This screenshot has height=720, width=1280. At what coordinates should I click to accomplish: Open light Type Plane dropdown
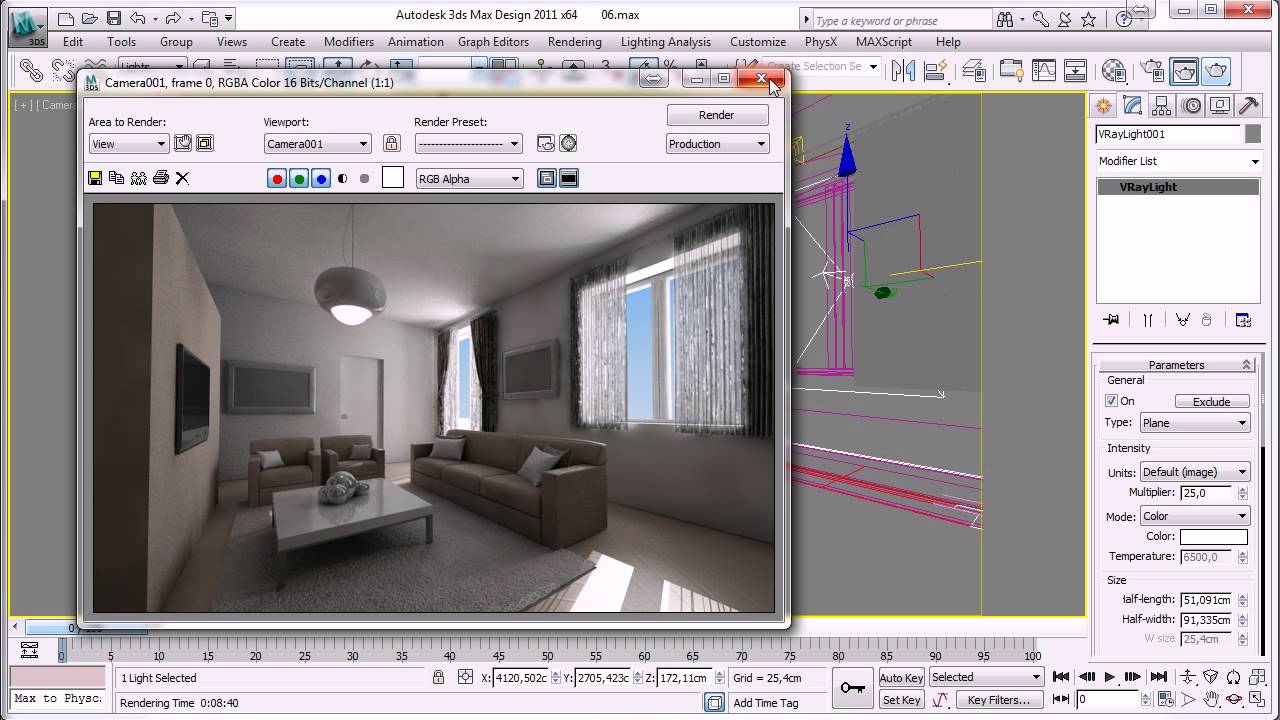[x=1194, y=423]
